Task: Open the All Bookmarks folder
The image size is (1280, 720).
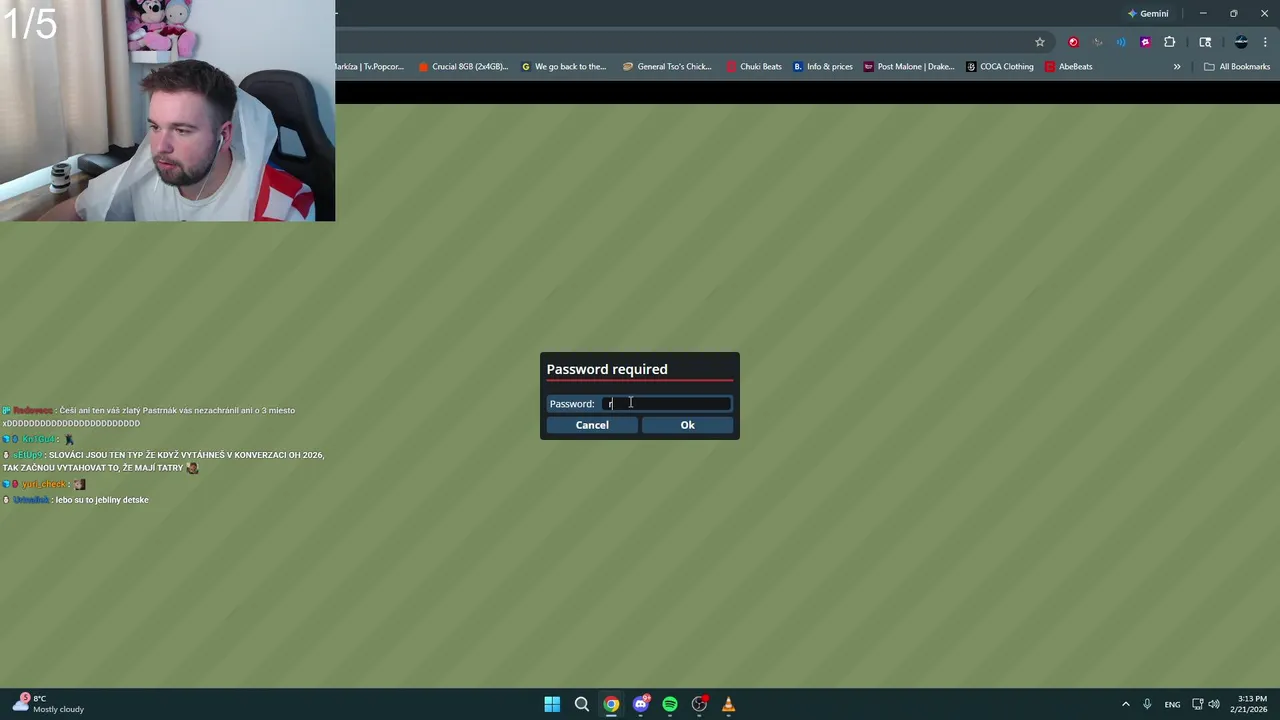Action: click(1237, 67)
